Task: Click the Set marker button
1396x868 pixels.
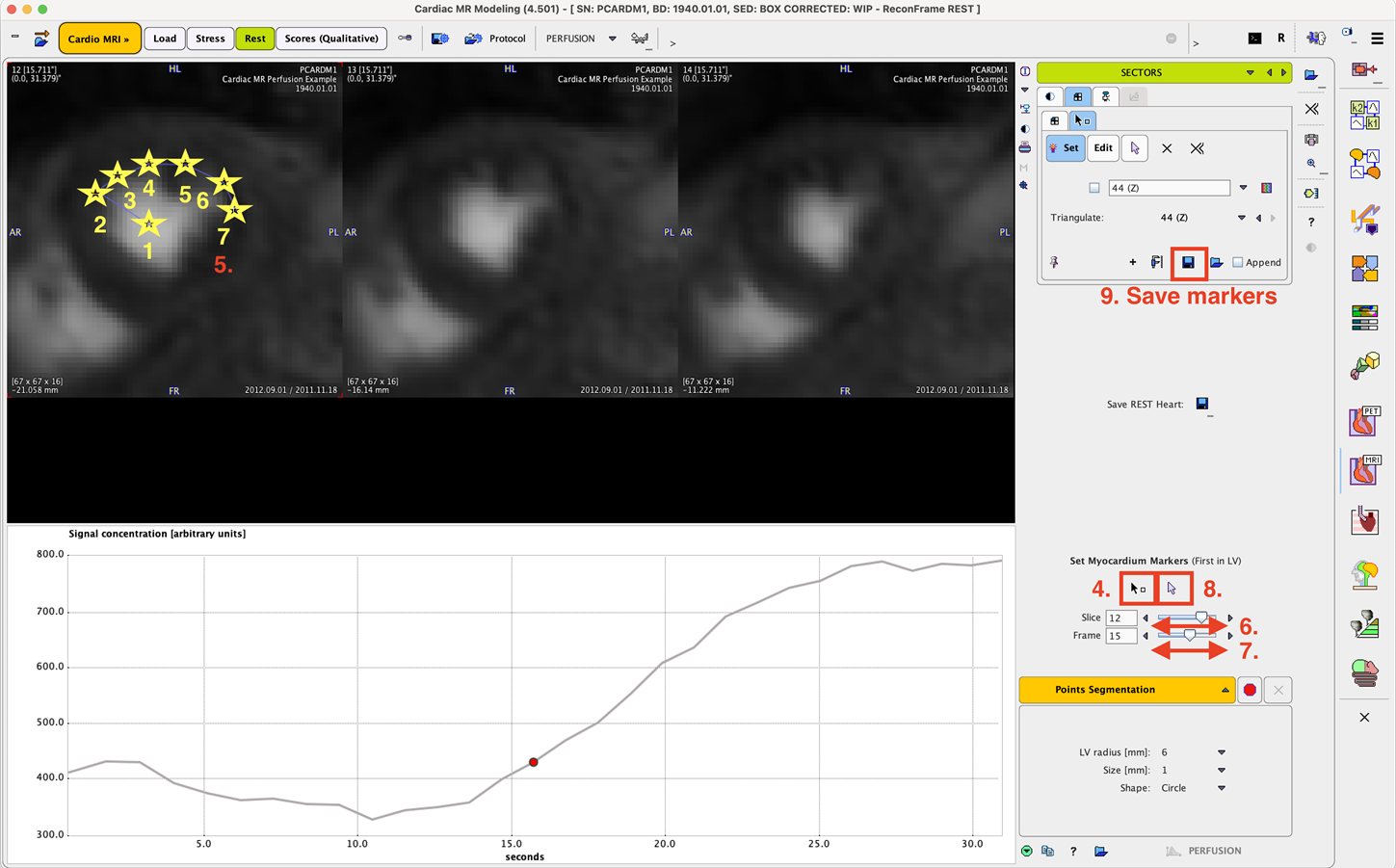Action: (1065, 148)
